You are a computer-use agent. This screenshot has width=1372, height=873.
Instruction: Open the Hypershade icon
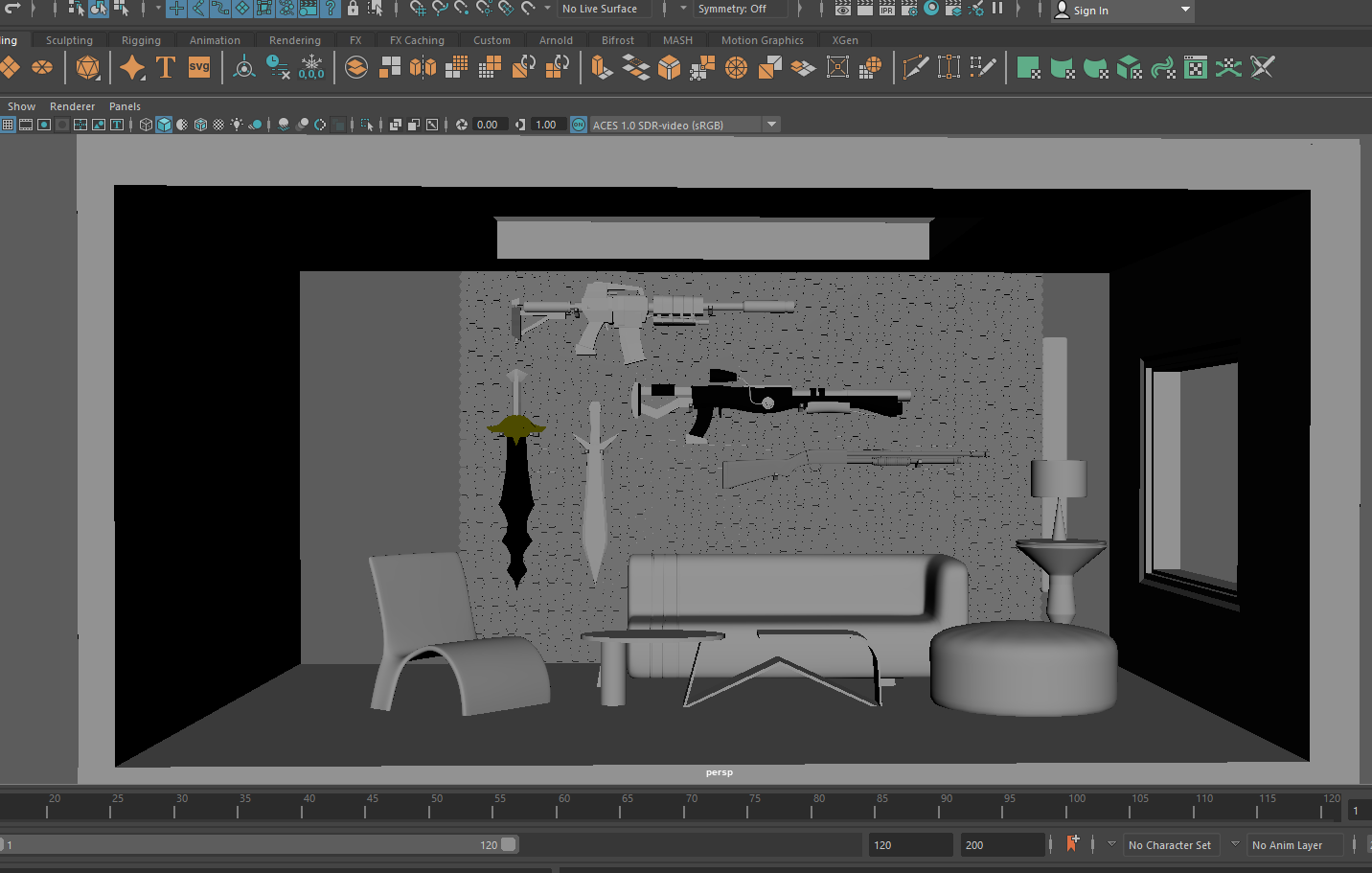pos(930,9)
